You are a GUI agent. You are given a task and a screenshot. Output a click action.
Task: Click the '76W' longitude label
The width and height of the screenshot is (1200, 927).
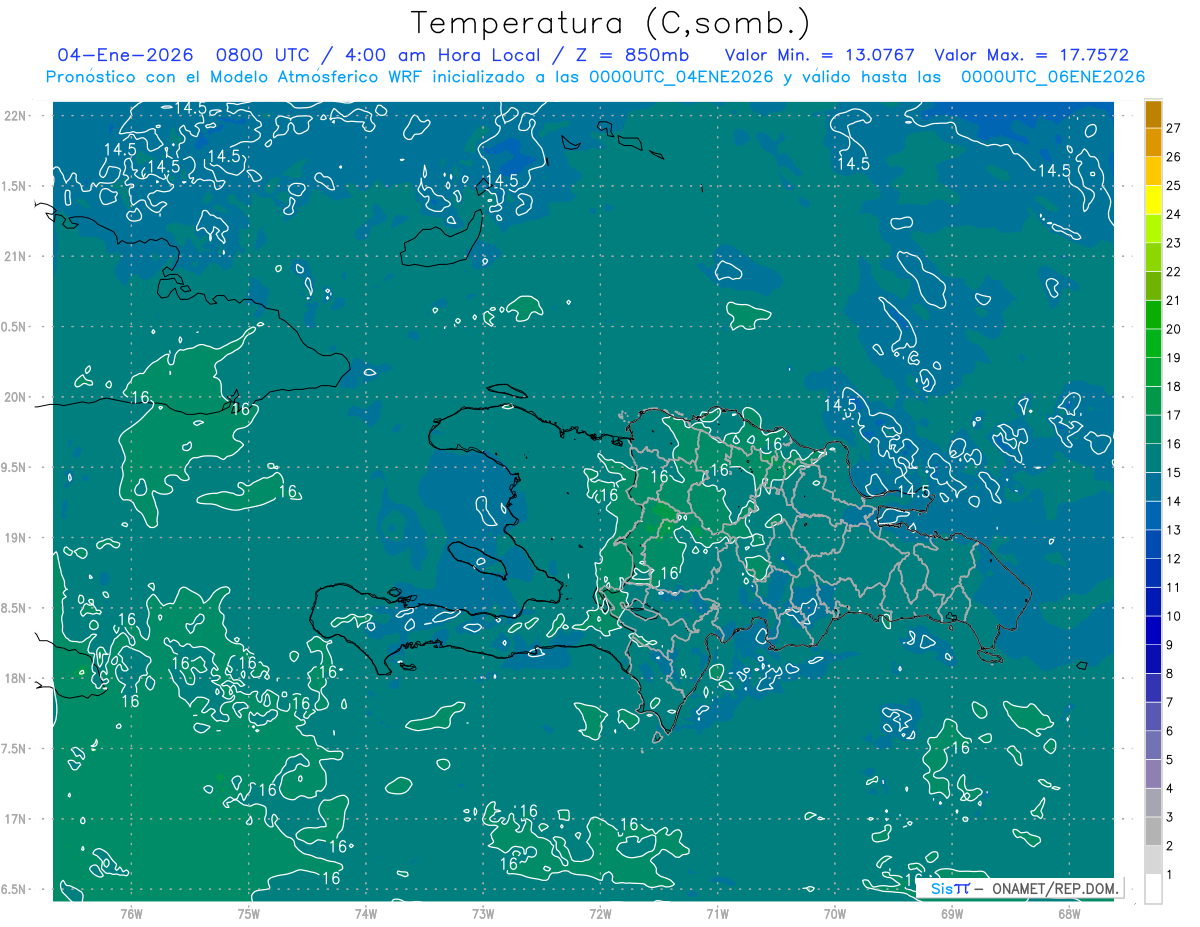point(131,913)
